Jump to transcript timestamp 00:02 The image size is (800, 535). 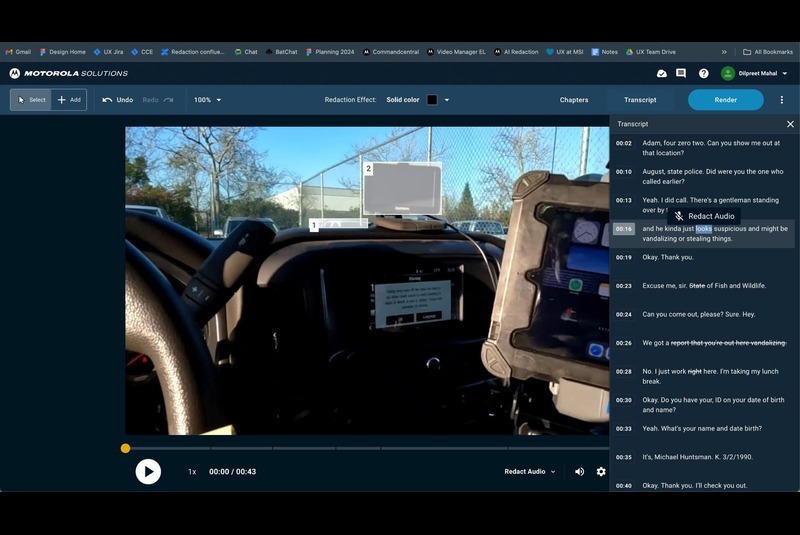pyautogui.click(x=623, y=143)
